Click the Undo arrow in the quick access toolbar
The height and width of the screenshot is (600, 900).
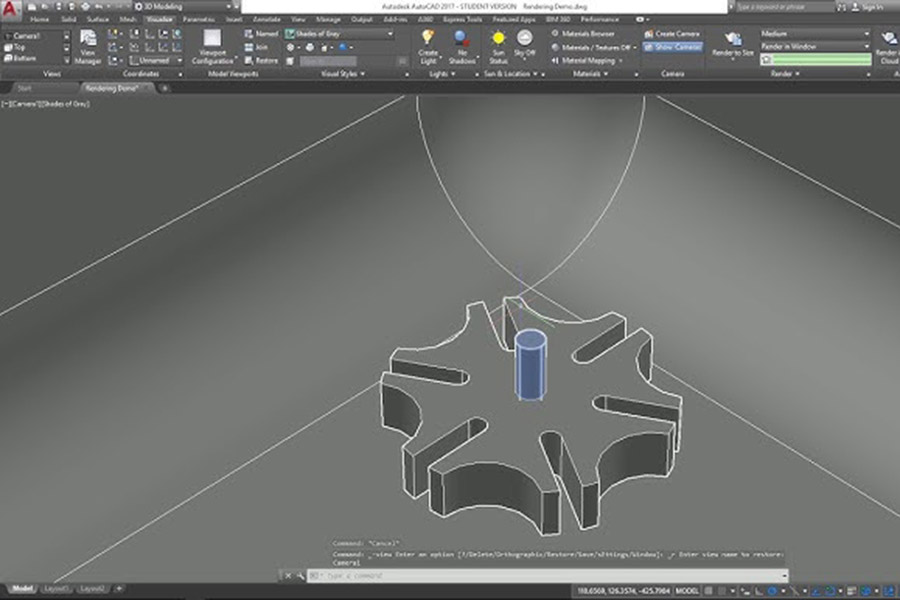pos(99,7)
